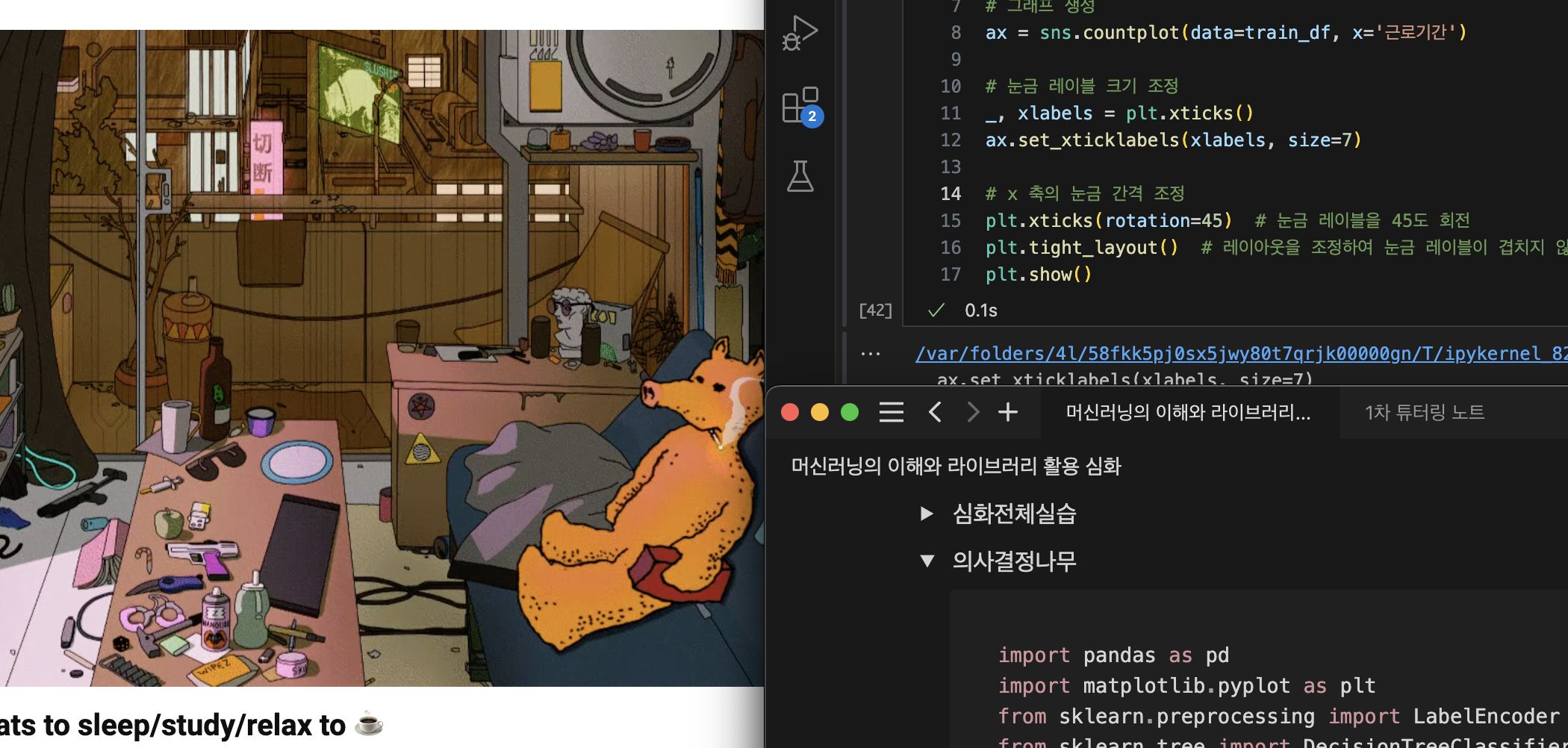Image resolution: width=1568 pixels, height=748 pixels.
Task: Click line 11 xlabels = plt.xticks() code
Action: click(1119, 113)
